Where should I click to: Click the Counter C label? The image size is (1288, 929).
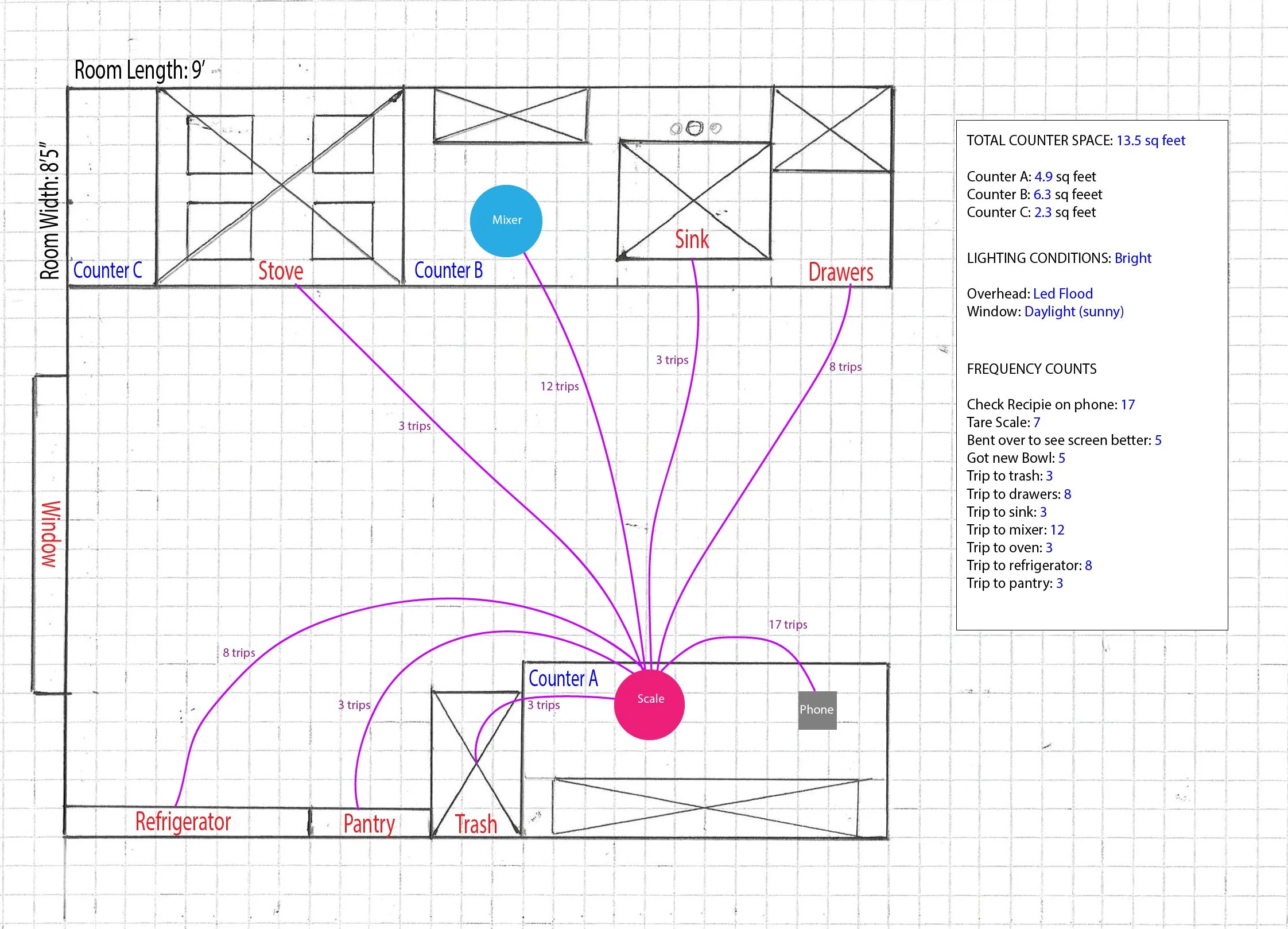(x=107, y=270)
